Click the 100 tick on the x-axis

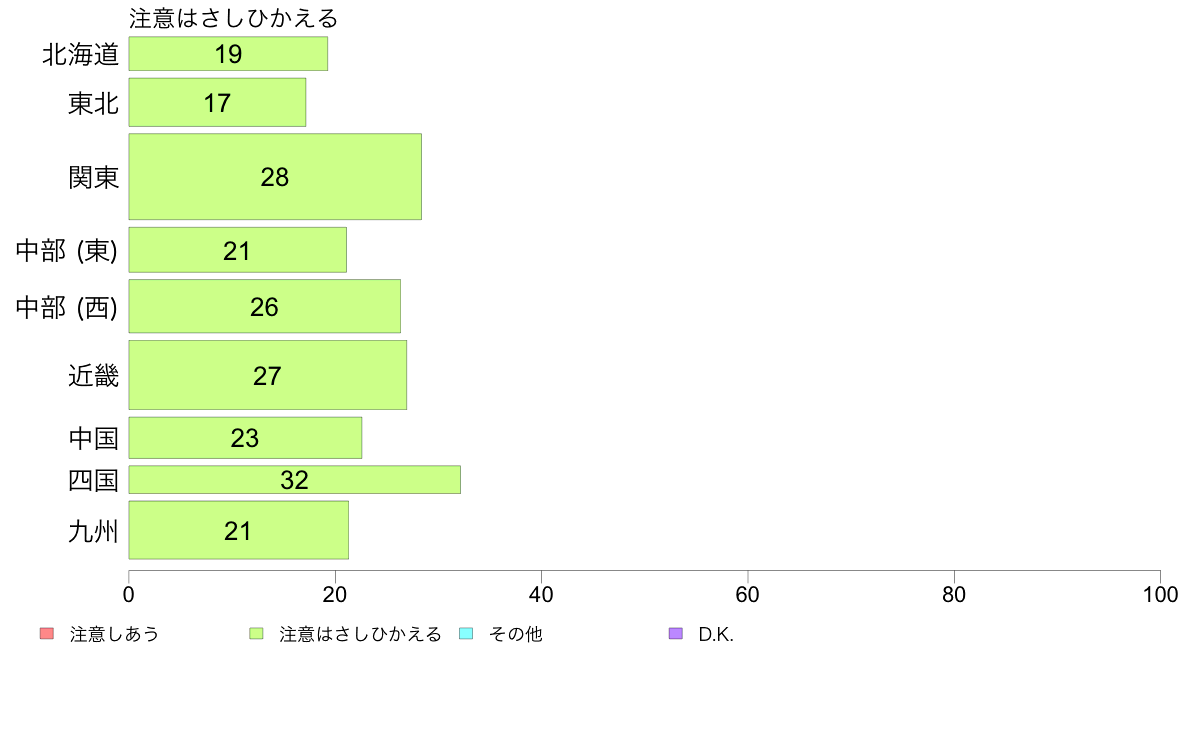1160,594
